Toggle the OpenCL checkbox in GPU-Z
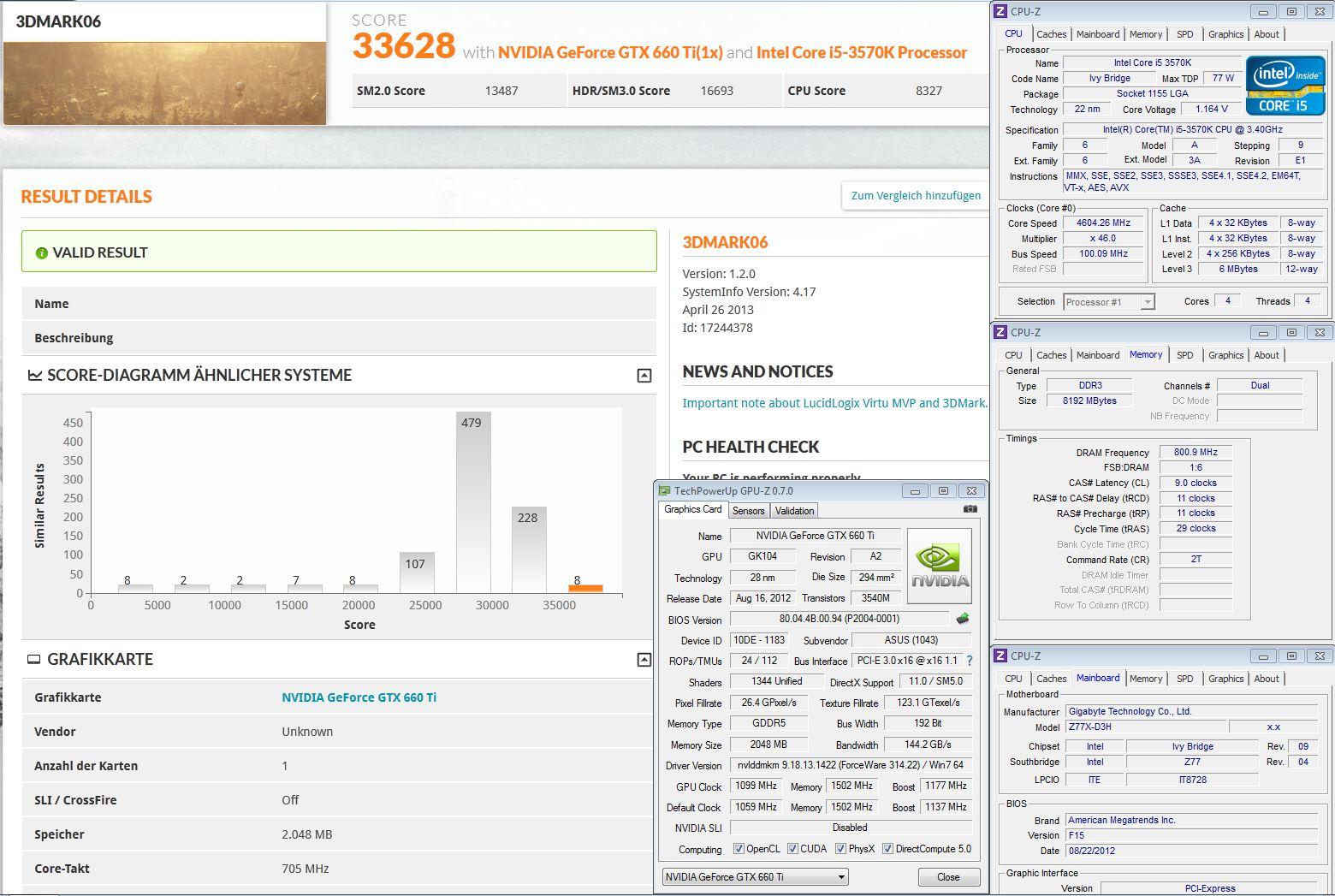 (739, 849)
